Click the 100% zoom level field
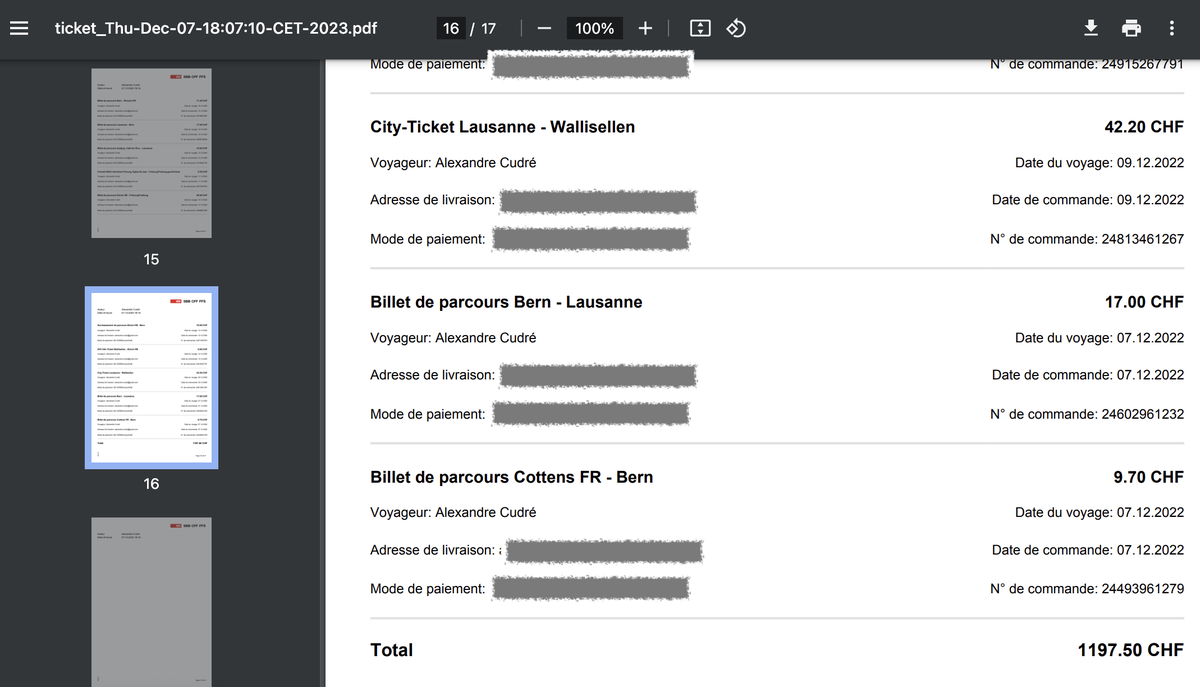Viewport: 1200px width, 687px height. (x=594, y=28)
